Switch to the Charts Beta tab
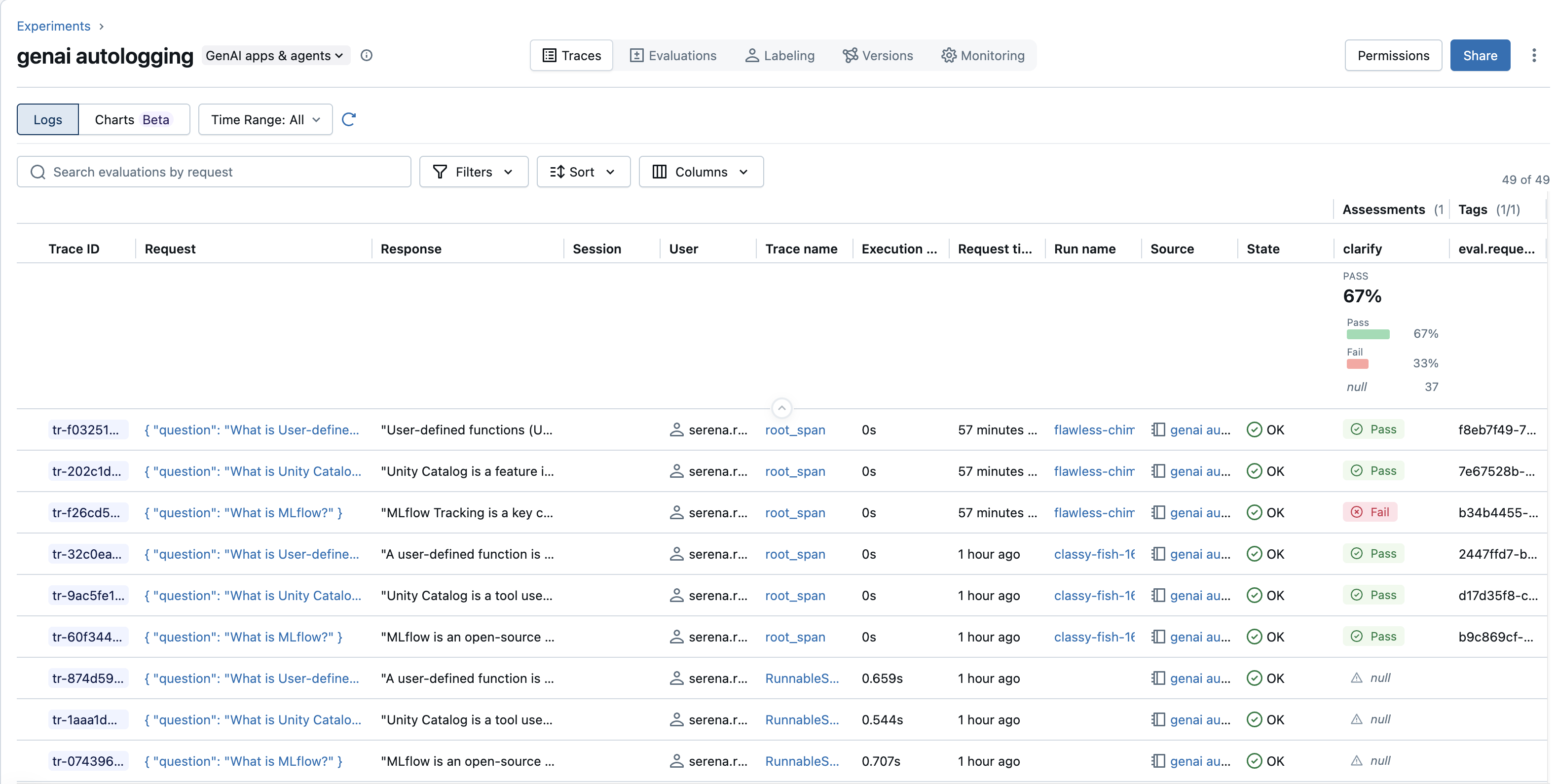Screen dimensions: 1557x784 [134, 119]
